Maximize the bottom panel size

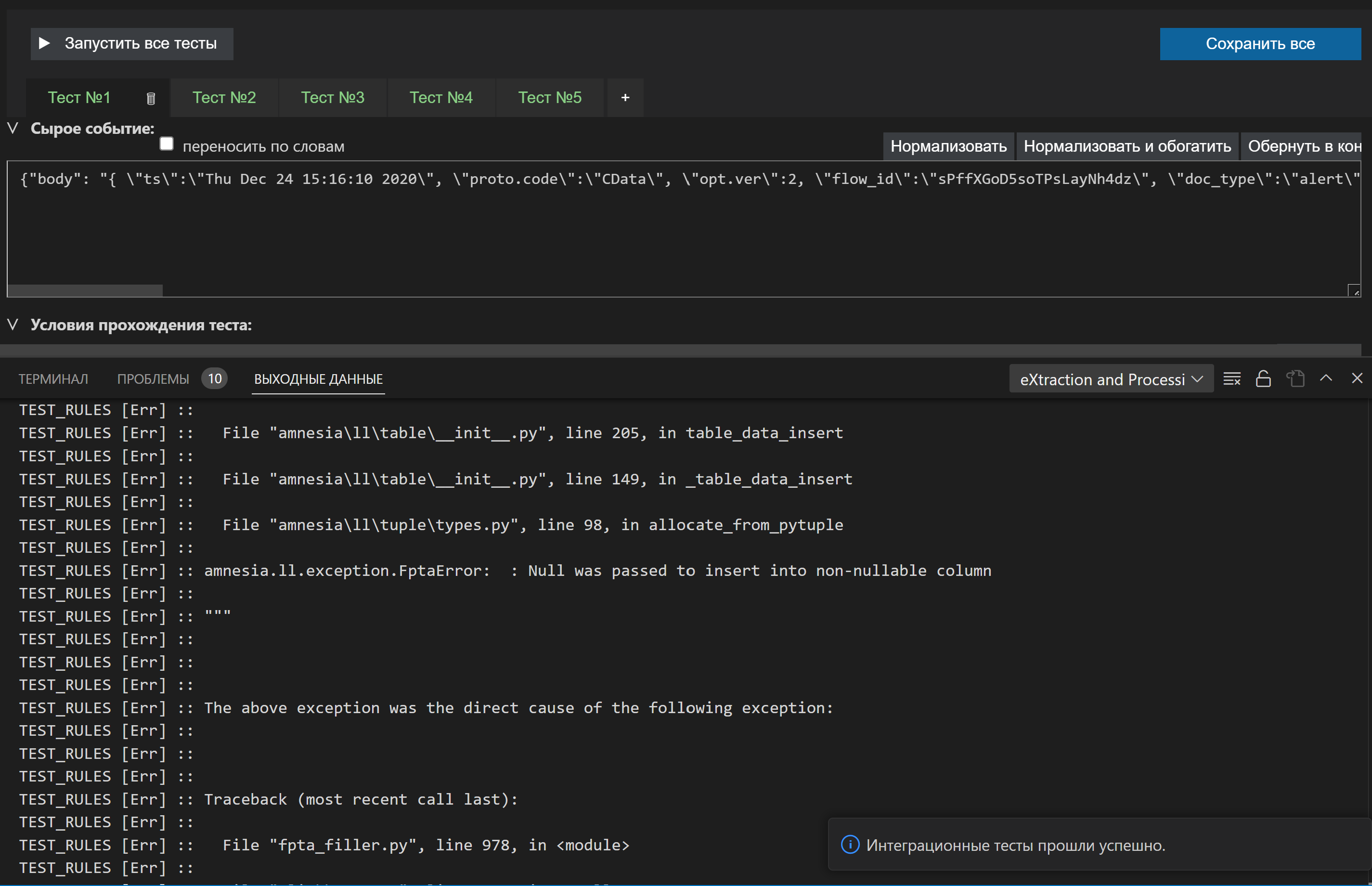tap(1326, 378)
